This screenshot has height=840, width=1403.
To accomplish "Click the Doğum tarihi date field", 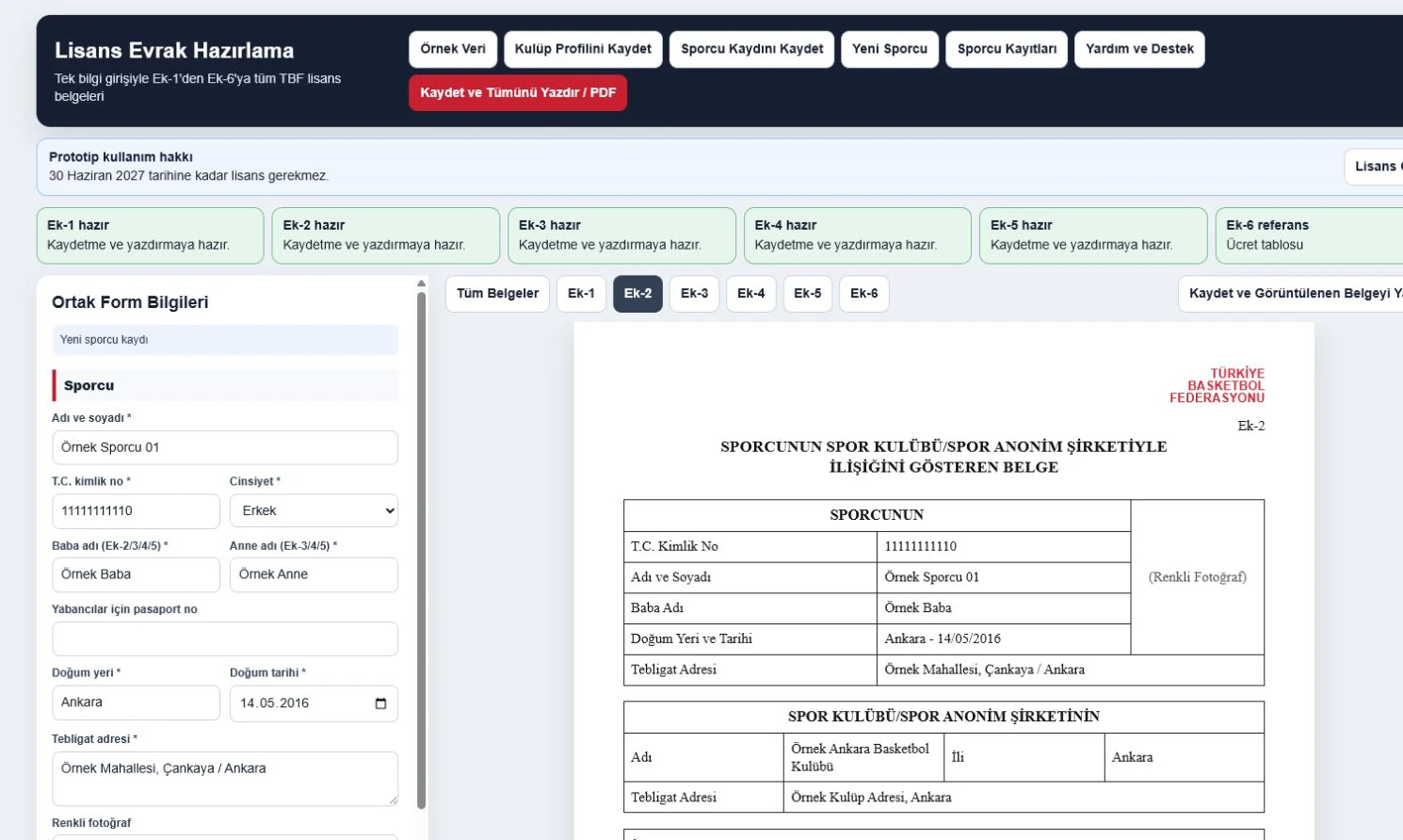I will (x=314, y=703).
